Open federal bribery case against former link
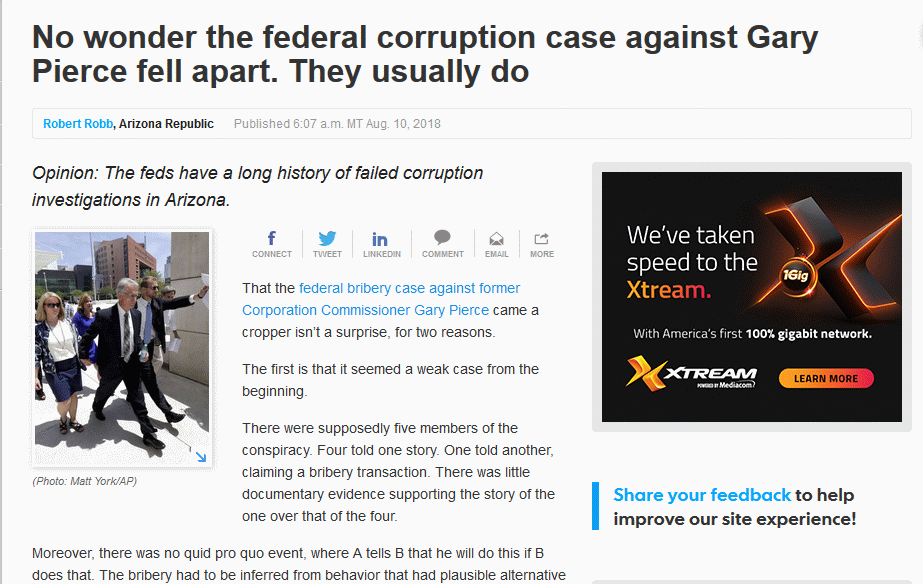The height and width of the screenshot is (584, 923). click(x=409, y=288)
